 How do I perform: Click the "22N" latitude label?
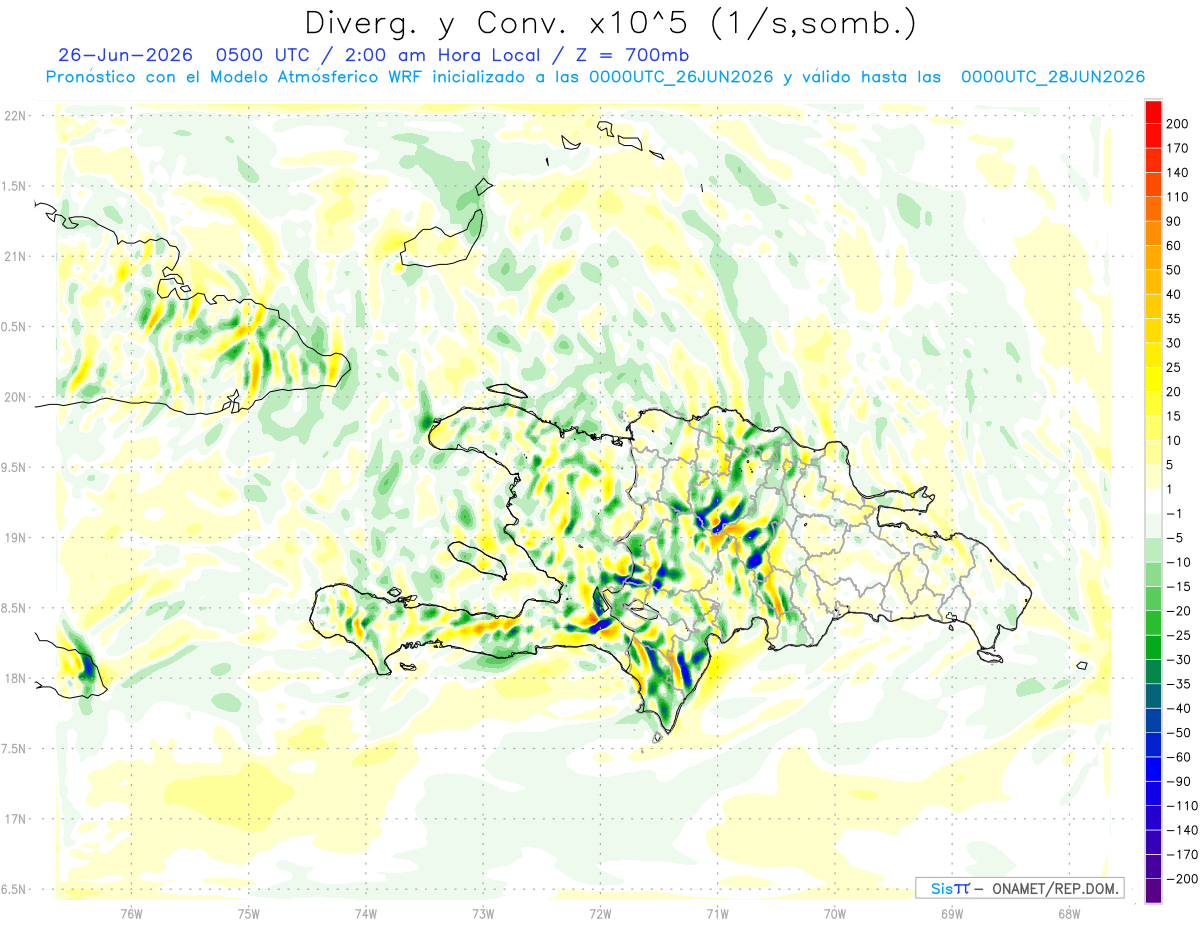(x=14, y=116)
